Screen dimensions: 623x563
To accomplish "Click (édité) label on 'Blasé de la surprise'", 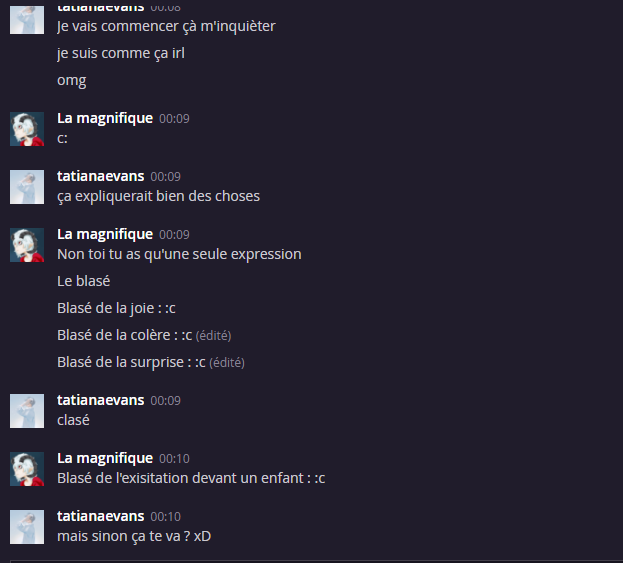I will coord(227,363).
